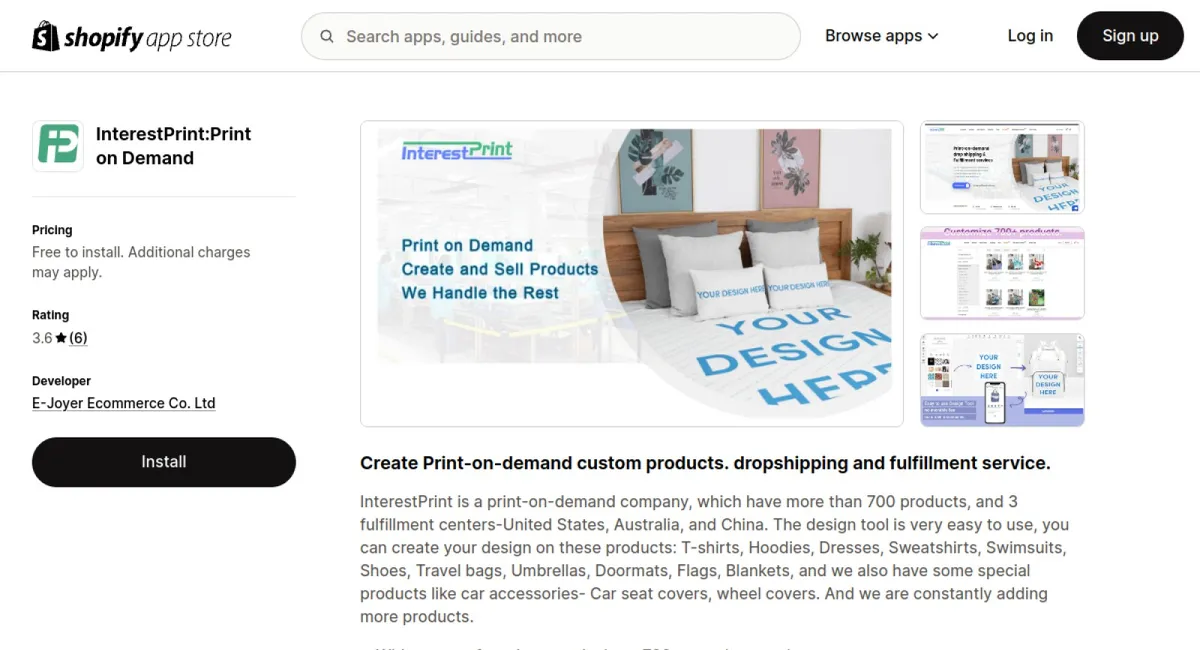
Task: Click the Pricing section heading
Action: [52, 230]
